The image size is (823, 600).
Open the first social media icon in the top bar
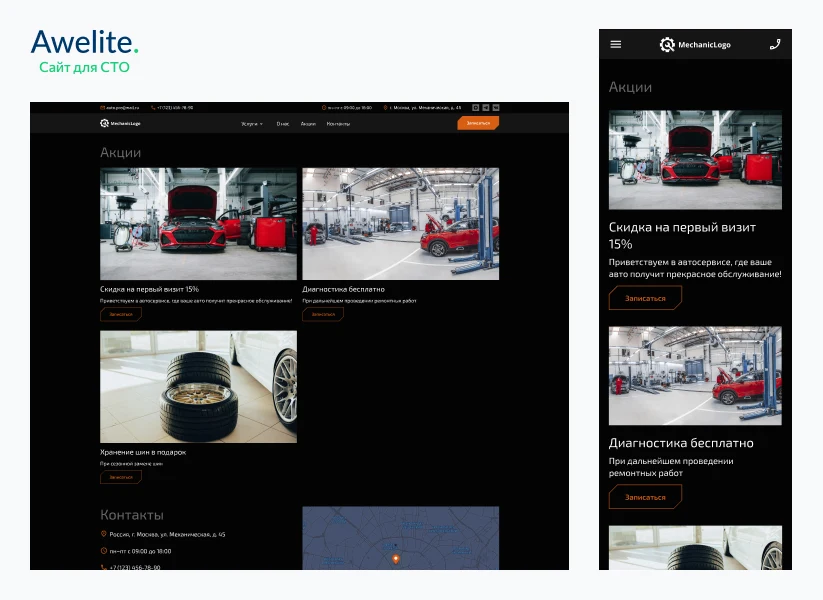(x=476, y=108)
